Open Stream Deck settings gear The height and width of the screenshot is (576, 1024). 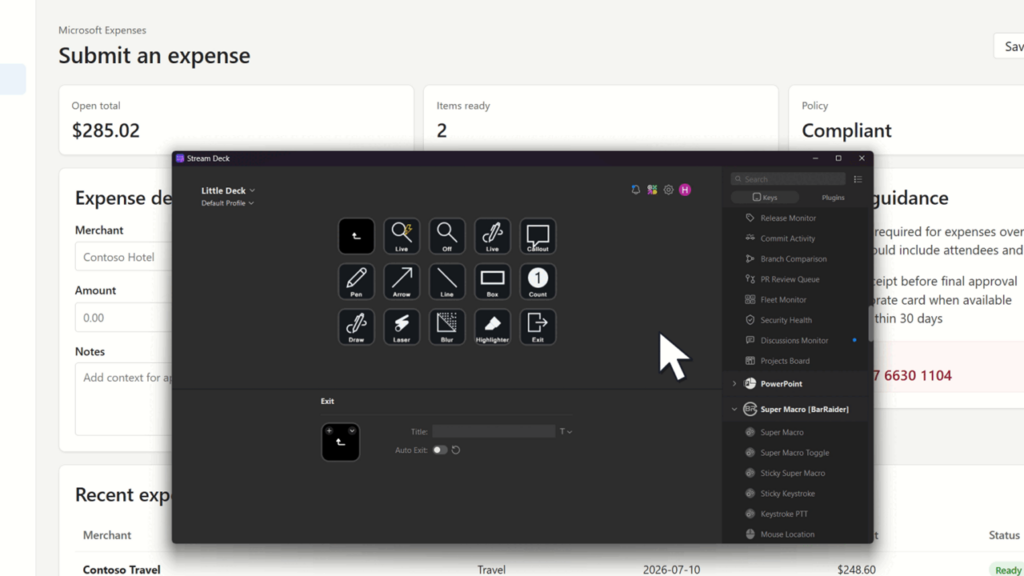[x=668, y=189]
